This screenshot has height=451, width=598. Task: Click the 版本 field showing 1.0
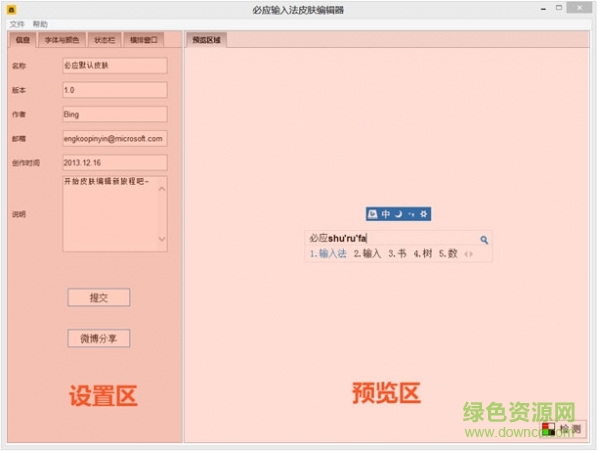115,90
